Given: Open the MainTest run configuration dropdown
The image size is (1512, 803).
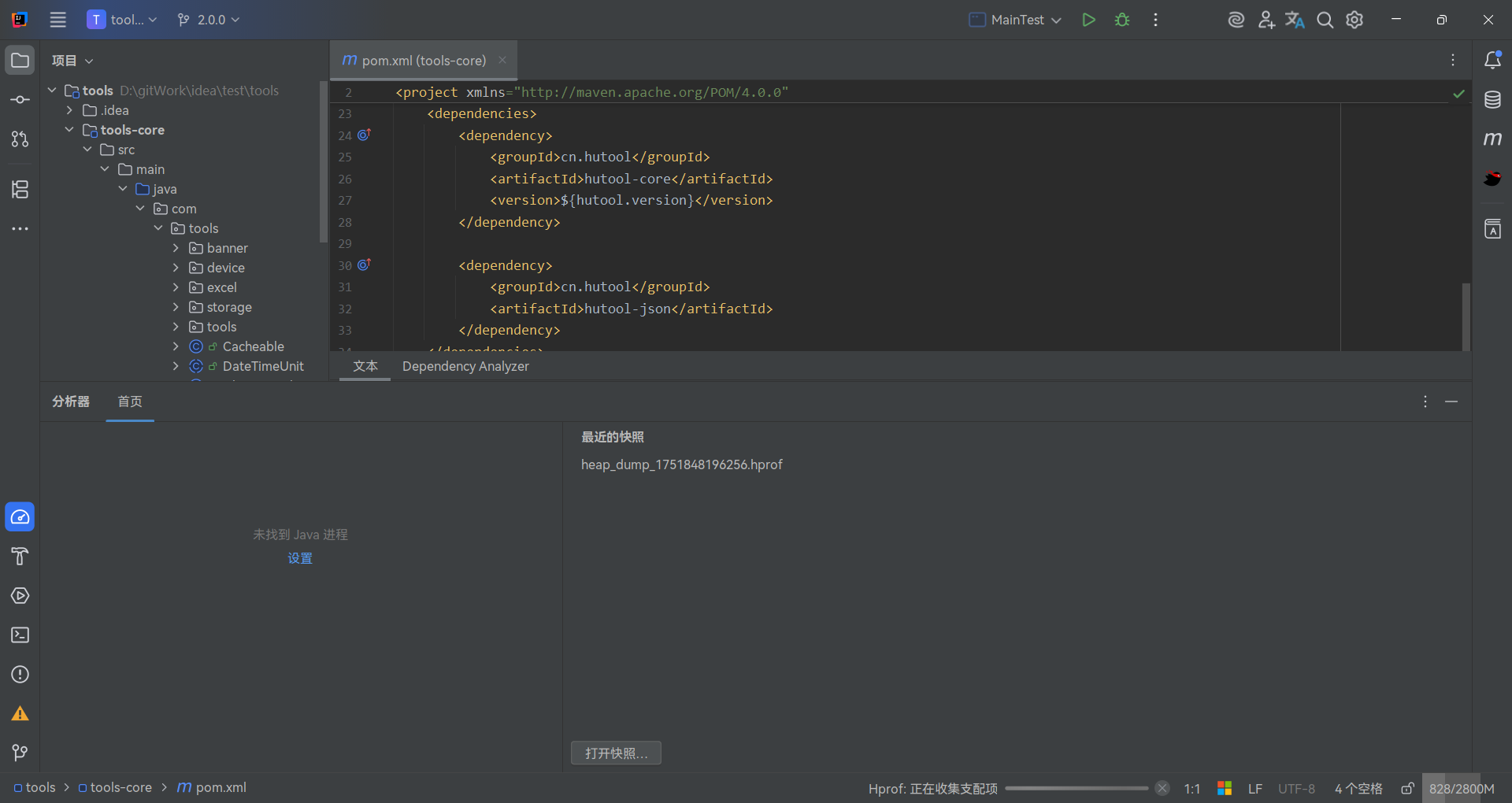Looking at the screenshot, I should coord(1016,20).
